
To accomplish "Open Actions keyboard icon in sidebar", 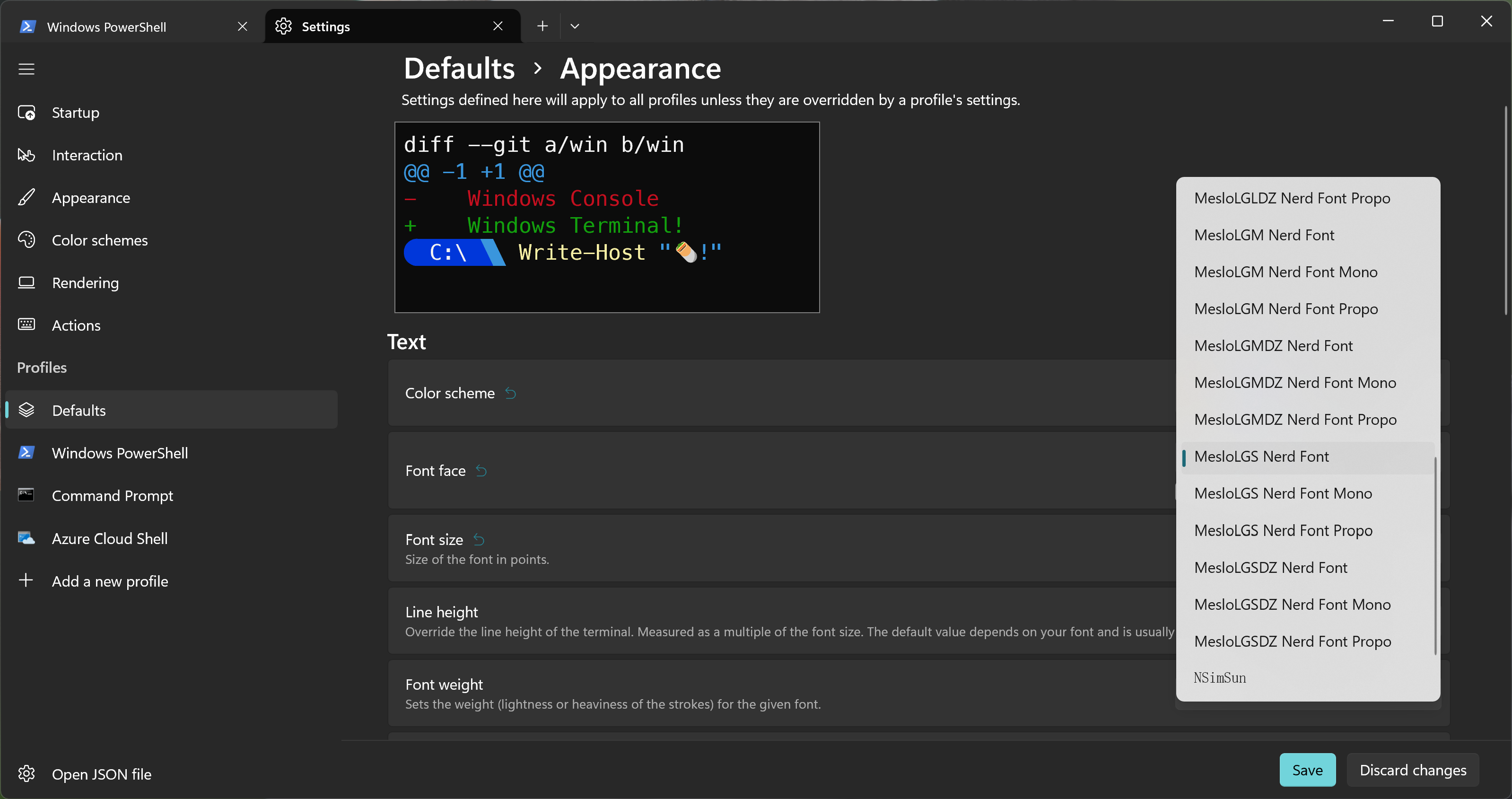I will pyautogui.click(x=26, y=325).
